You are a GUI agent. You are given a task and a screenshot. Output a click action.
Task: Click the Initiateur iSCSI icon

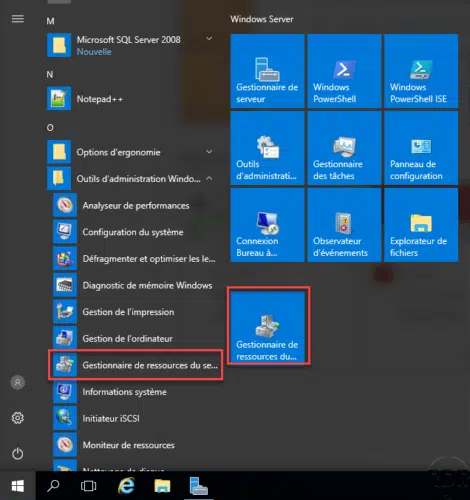click(65, 419)
